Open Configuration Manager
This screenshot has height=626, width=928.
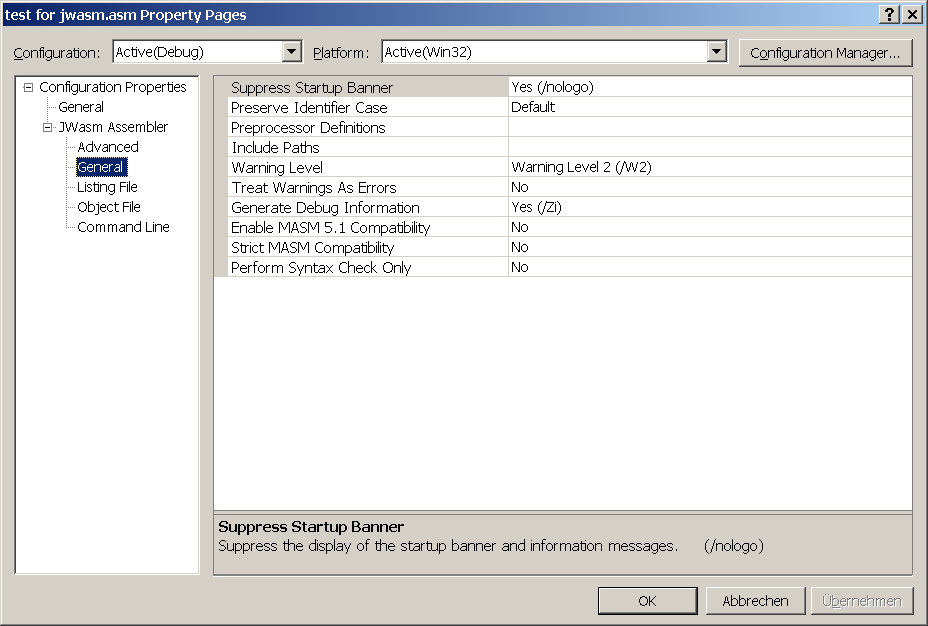825,53
